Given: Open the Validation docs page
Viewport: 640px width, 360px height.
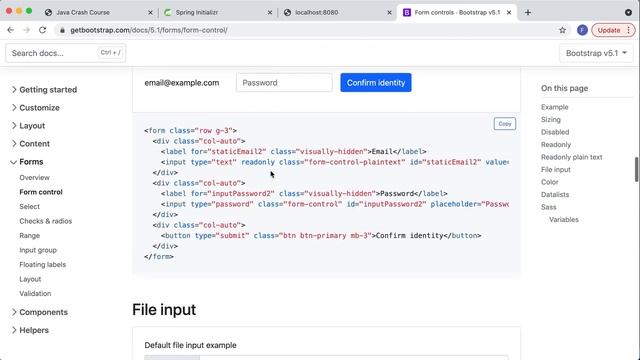Looking at the screenshot, I should [35, 293].
